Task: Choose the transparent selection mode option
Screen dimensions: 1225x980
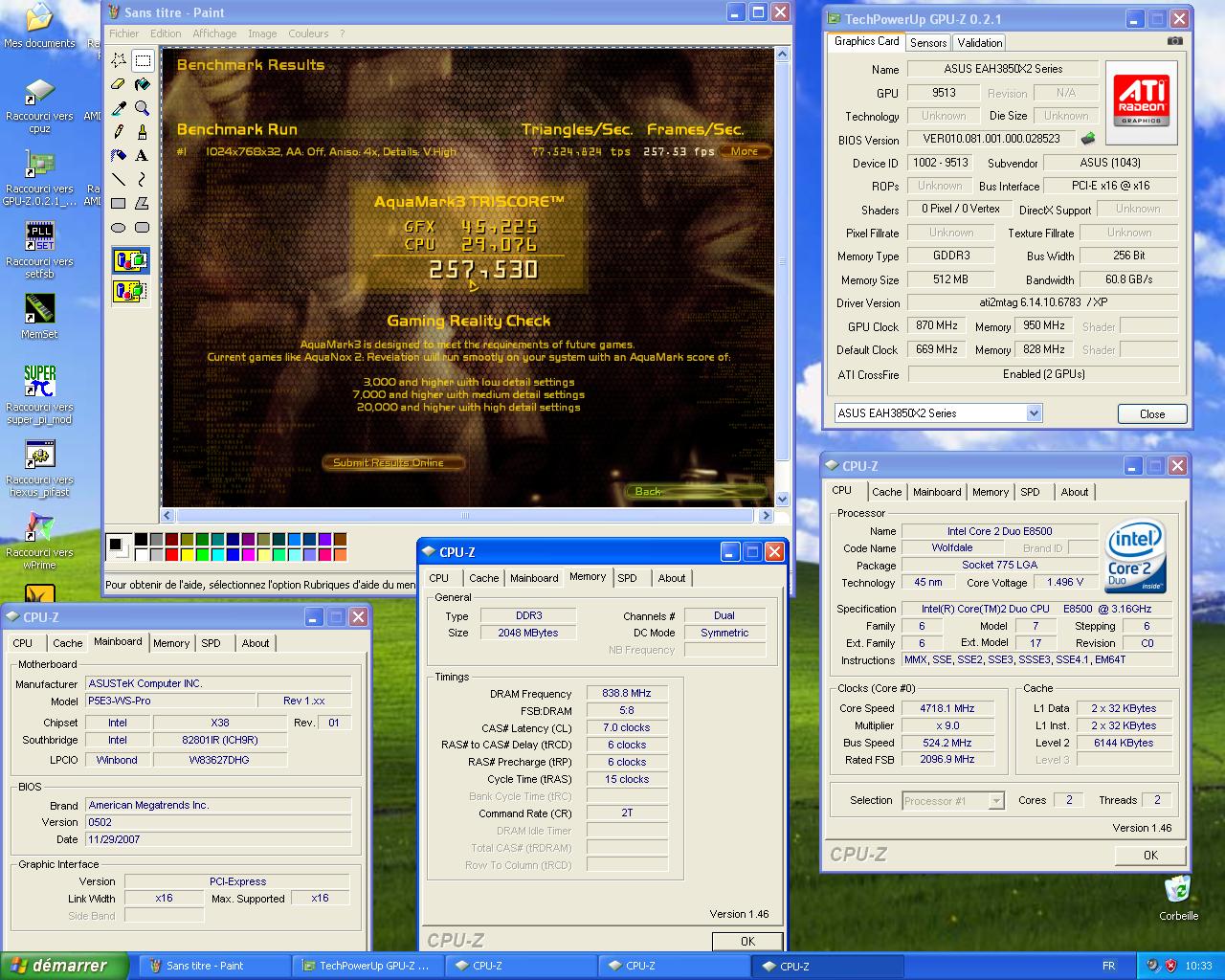Action: (130, 290)
